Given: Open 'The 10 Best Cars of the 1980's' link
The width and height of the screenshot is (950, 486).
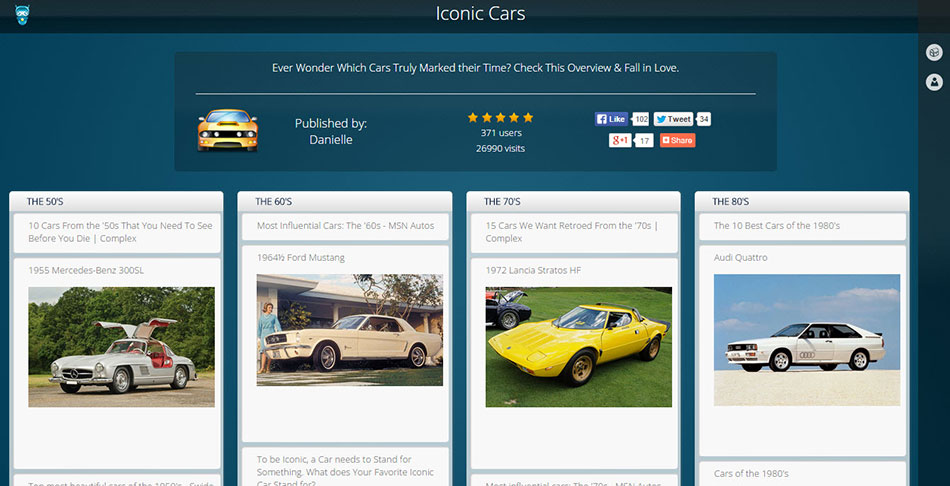Looking at the screenshot, I should (777, 225).
